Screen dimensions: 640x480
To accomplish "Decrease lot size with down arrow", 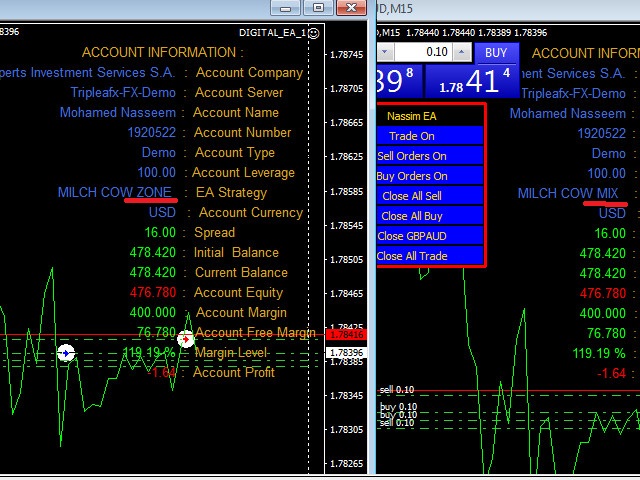I will click(385, 52).
